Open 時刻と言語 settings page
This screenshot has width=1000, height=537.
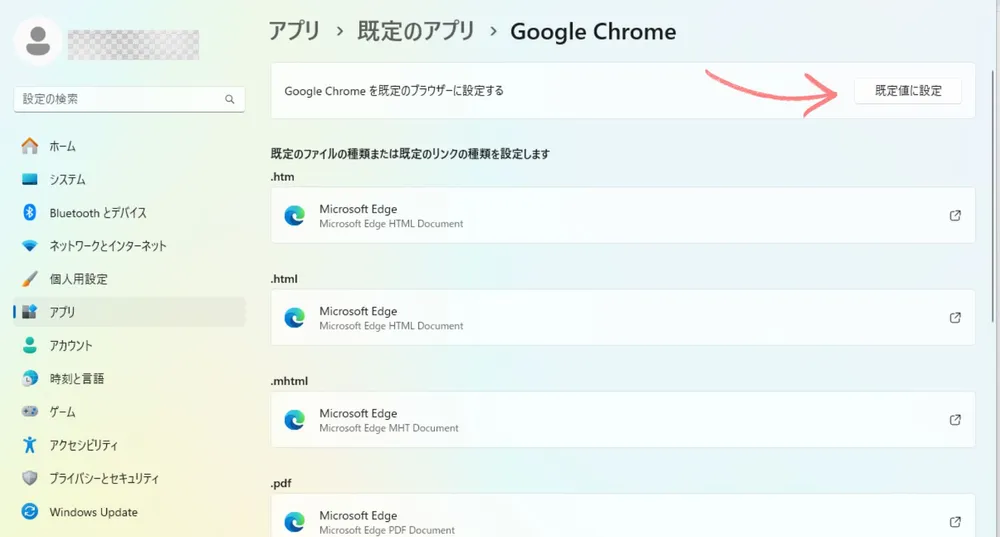tap(129, 378)
